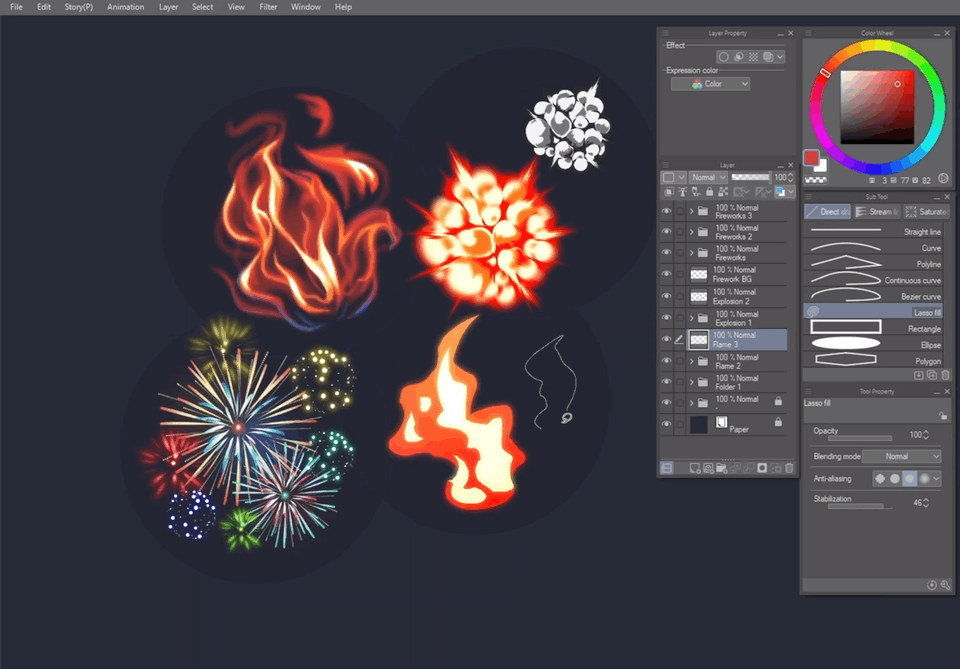Click new raster layer icon

click(695, 468)
